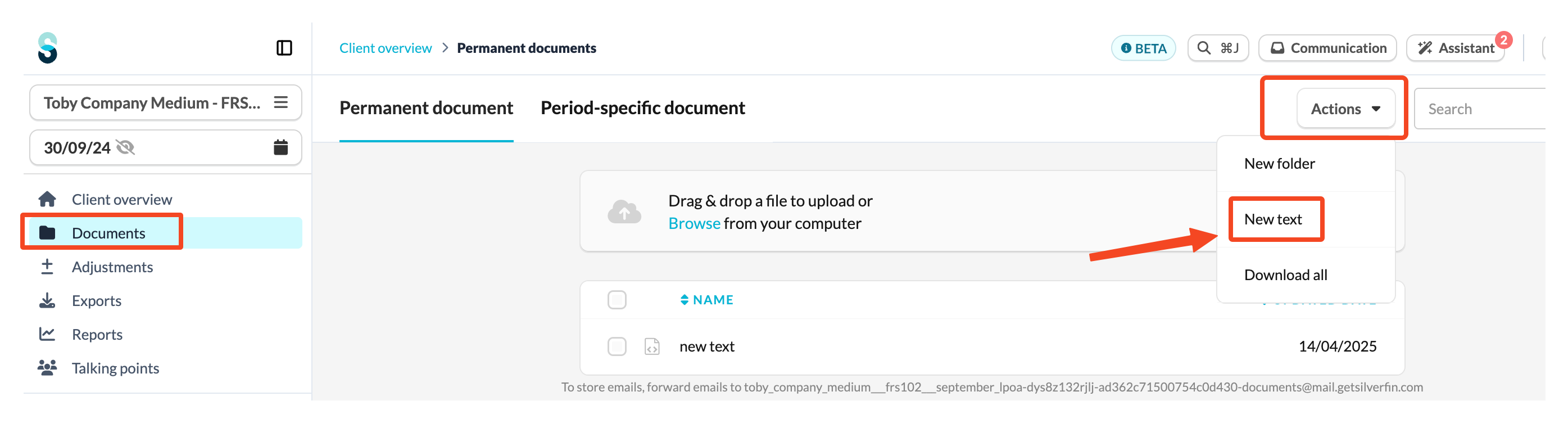Click the search magnifier shortcut button
The height and width of the screenshot is (423, 1568).
pyautogui.click(x=1217, y=48)
